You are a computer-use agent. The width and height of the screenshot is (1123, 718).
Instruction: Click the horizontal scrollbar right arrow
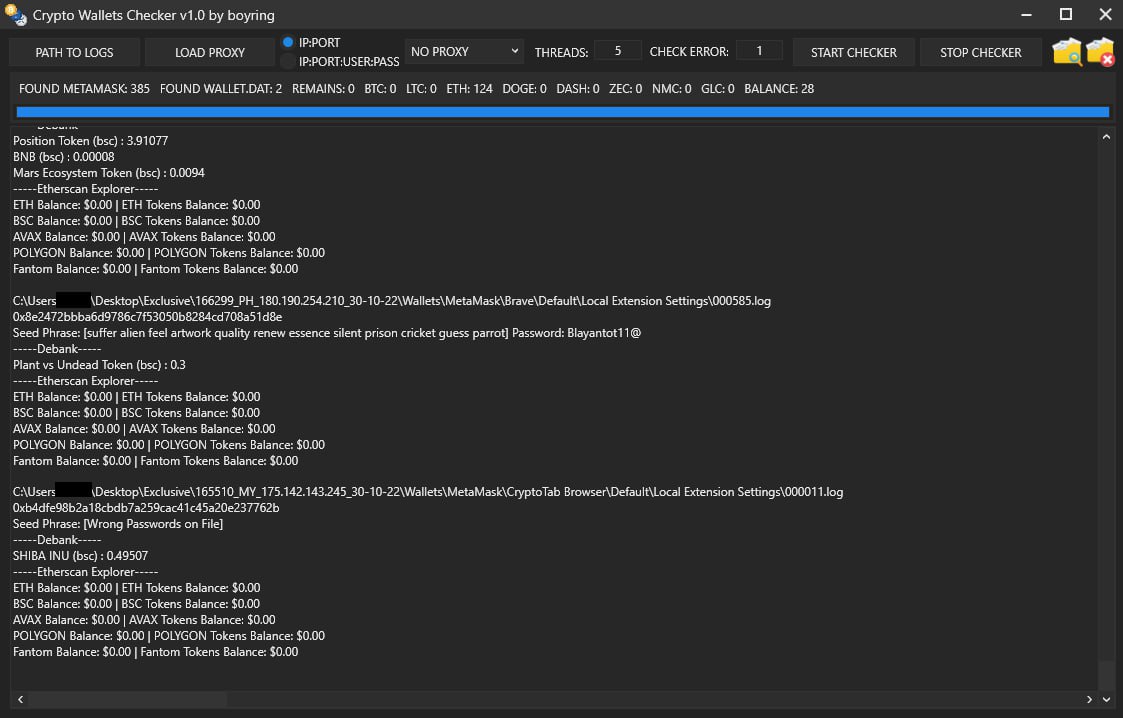1089,700
